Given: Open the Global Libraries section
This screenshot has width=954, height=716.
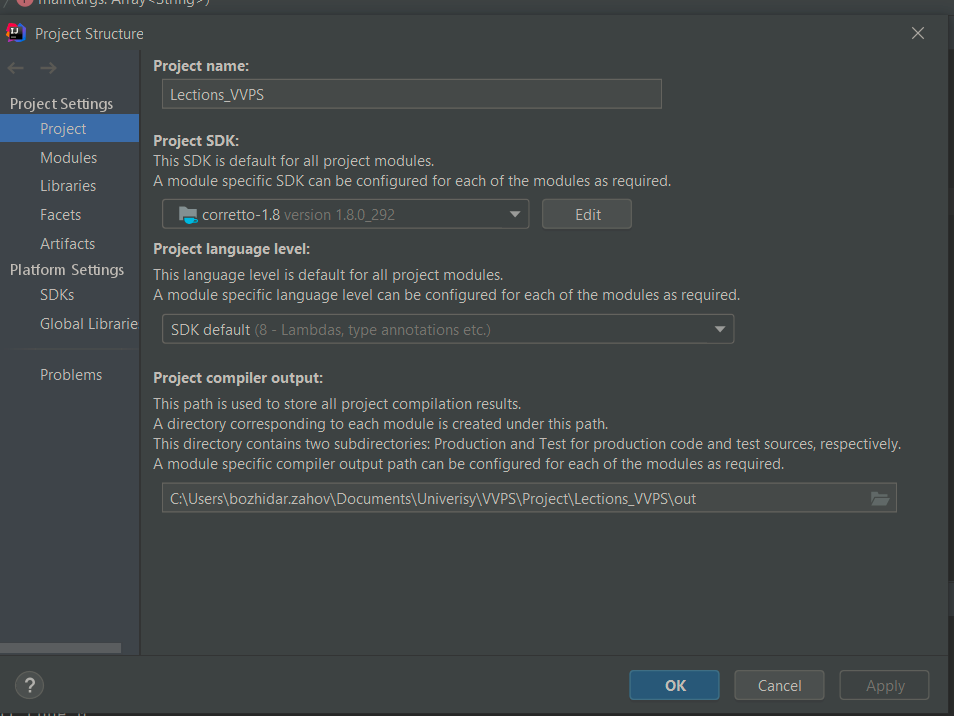Looking at the screenshot, I should coord(88,324).
